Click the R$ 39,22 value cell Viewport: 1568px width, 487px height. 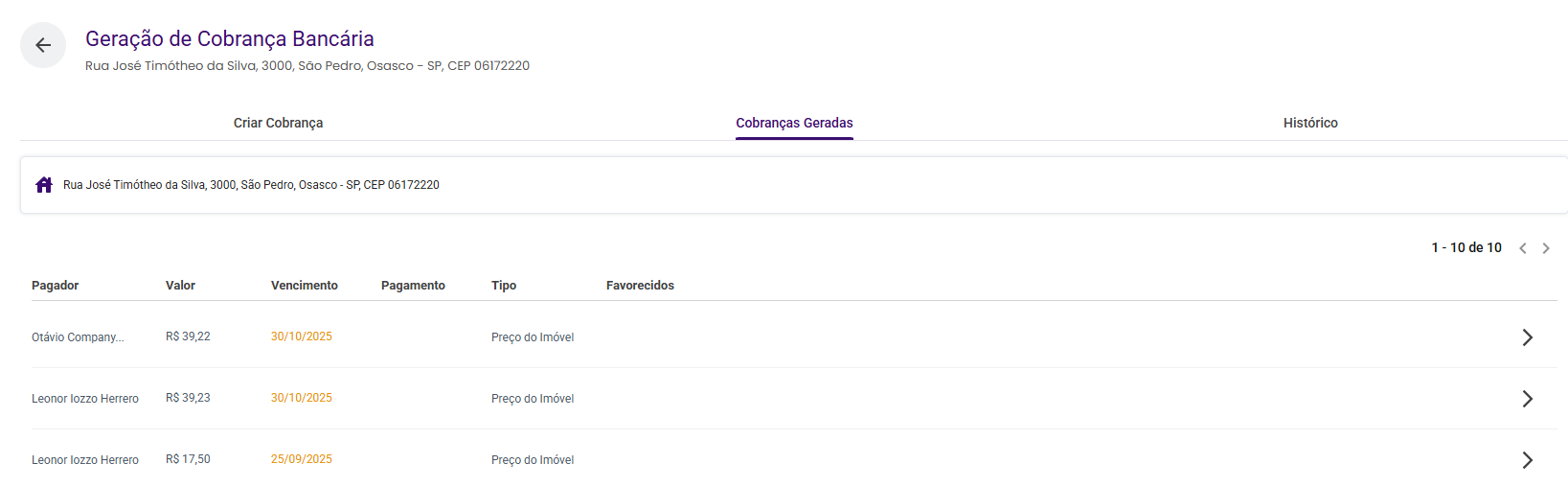tap(188, 336)
